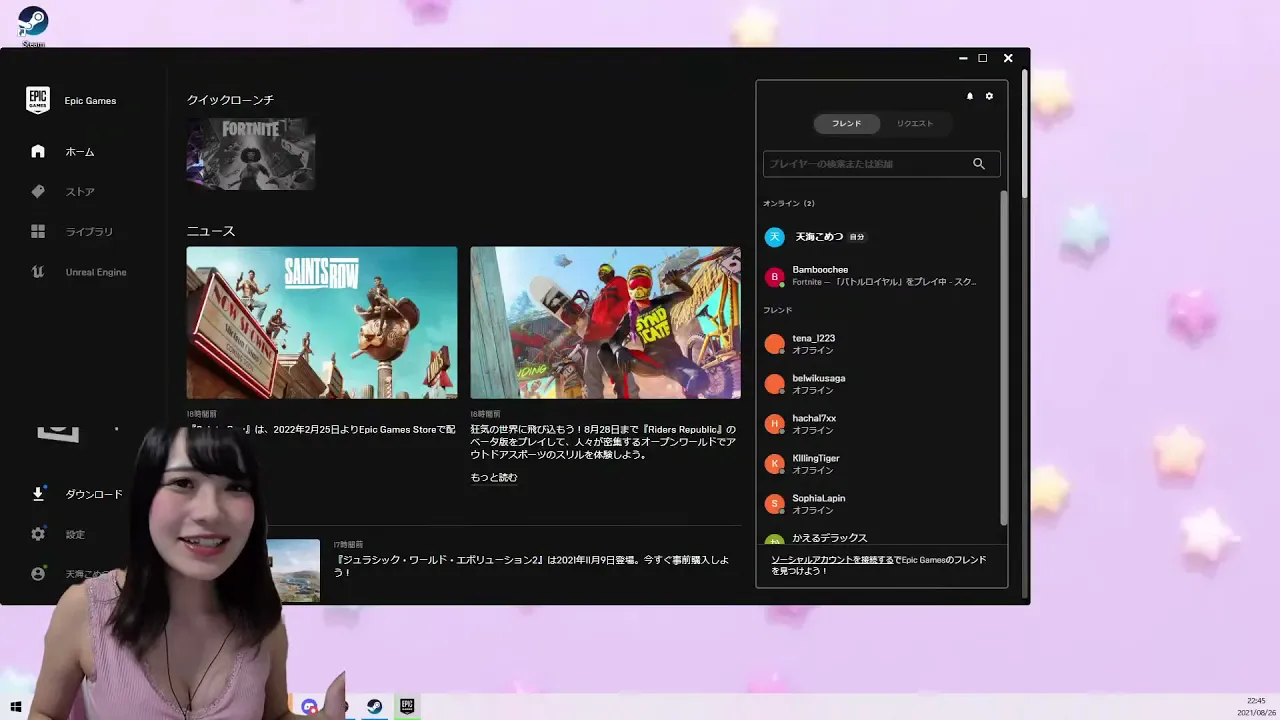Open Windows Start menu button
The width and height of the screenshot is (1280, 720).
pyautogui.click(x=15, y=707)
